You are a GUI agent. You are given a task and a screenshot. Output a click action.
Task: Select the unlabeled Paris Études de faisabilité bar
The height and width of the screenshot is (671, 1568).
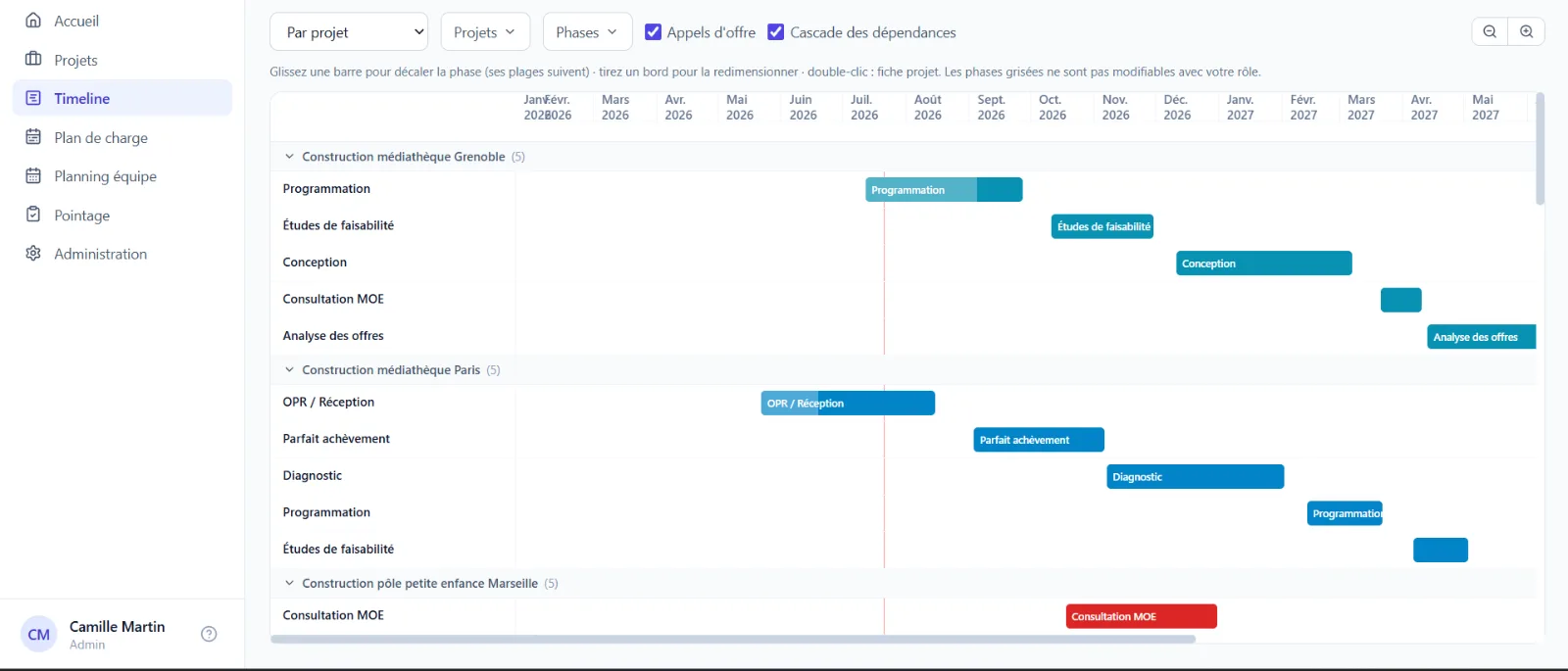1441,550
